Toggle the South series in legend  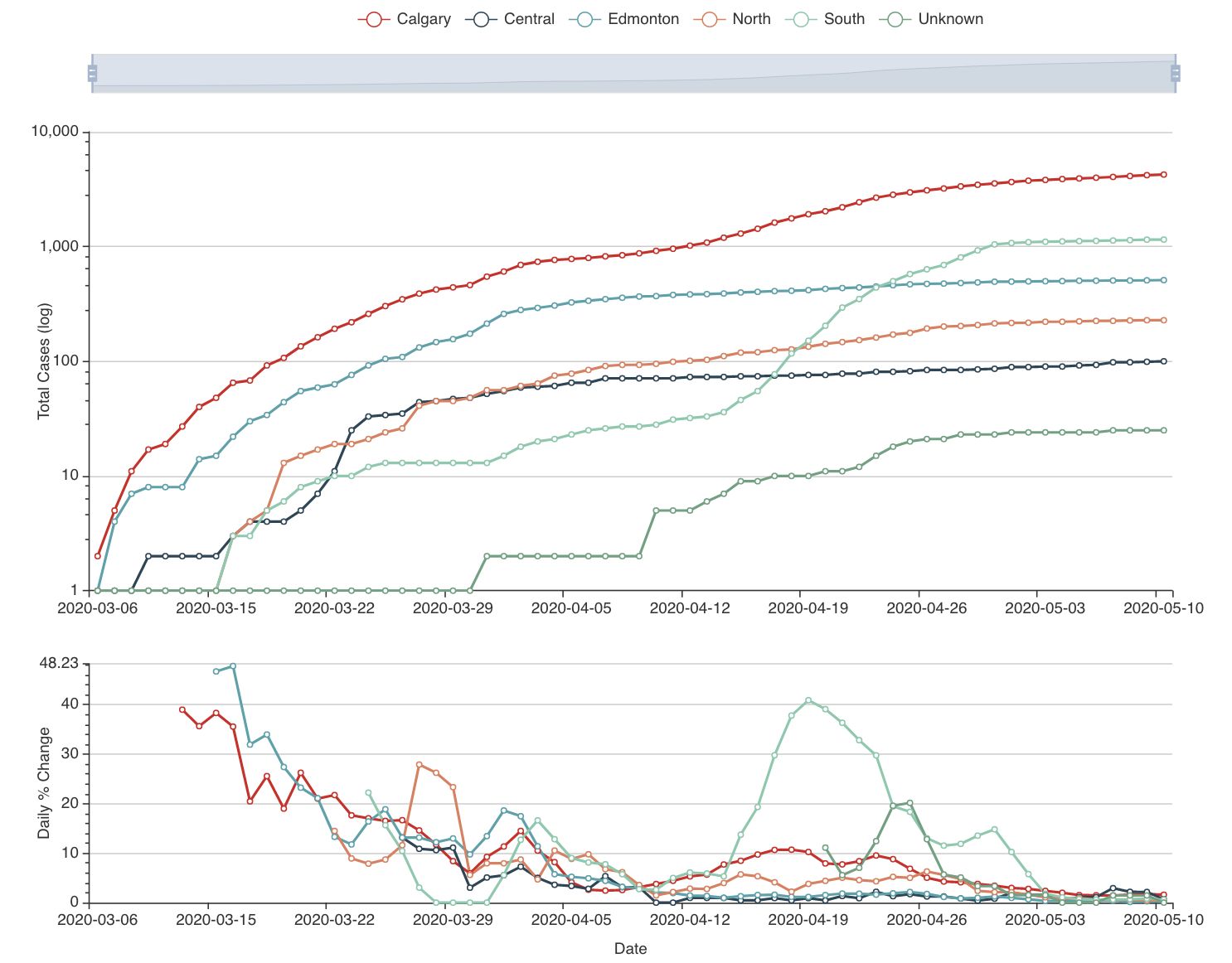click(825, 19)
